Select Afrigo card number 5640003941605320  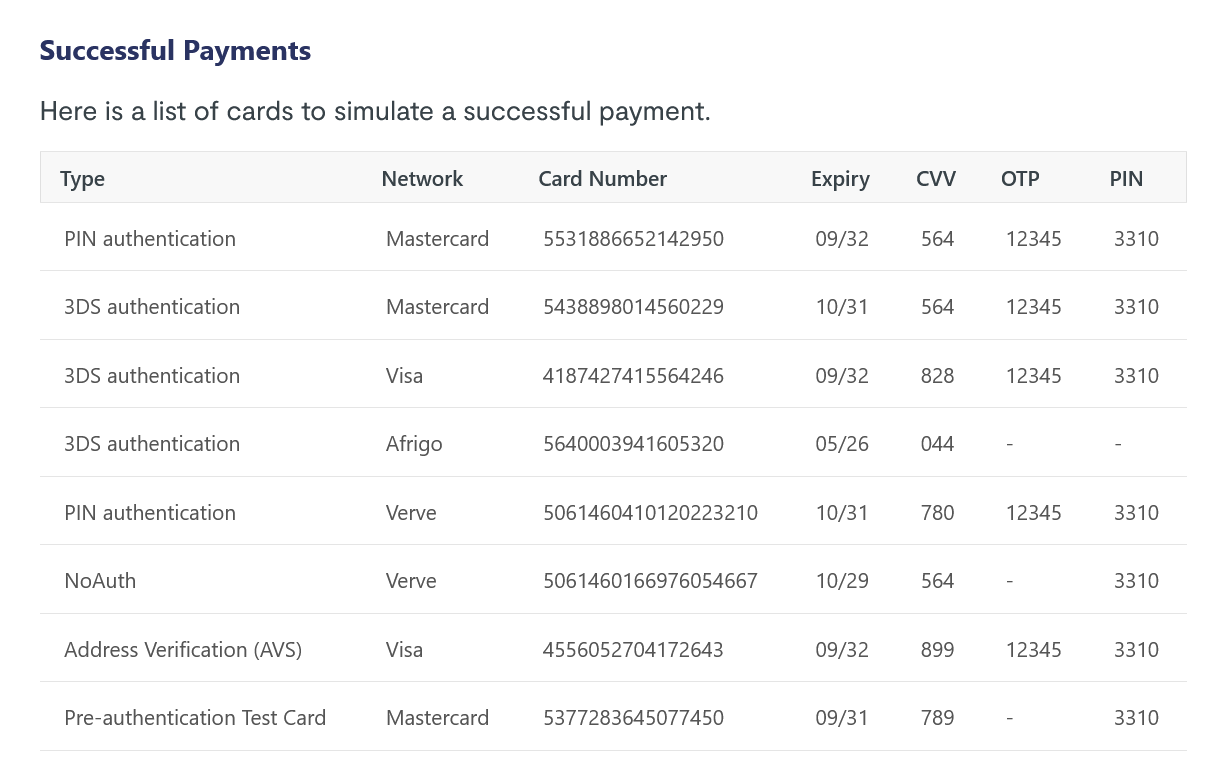click(633, 444)
